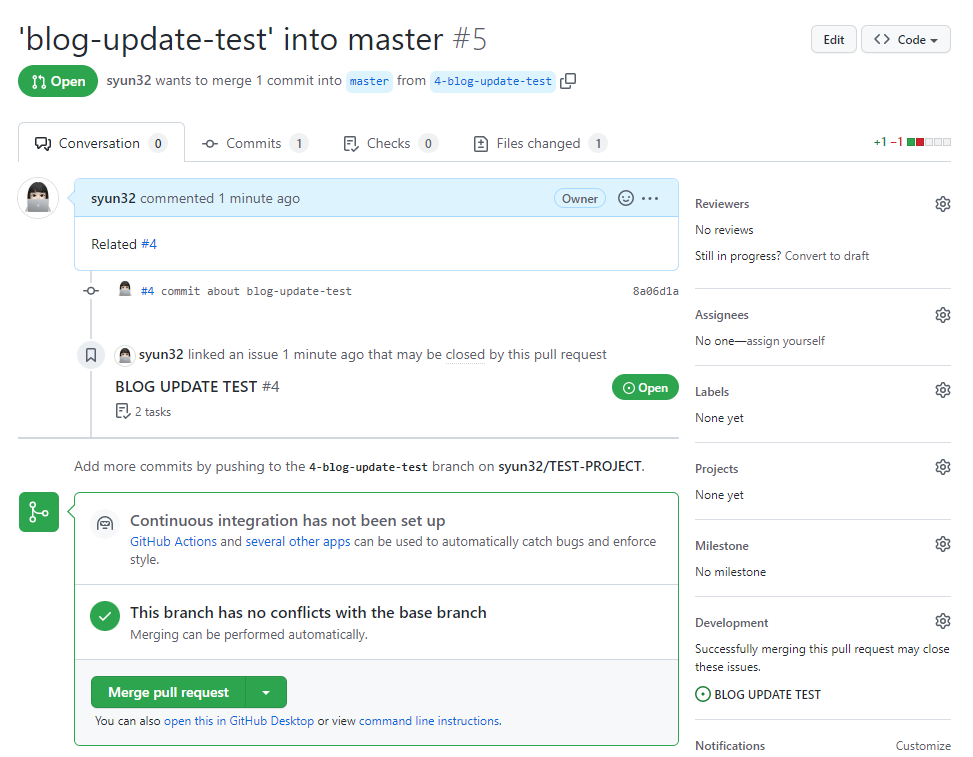Click '2 tasks' text under linked issue
The height and width of the screenshot is (757, 973).
153,411
